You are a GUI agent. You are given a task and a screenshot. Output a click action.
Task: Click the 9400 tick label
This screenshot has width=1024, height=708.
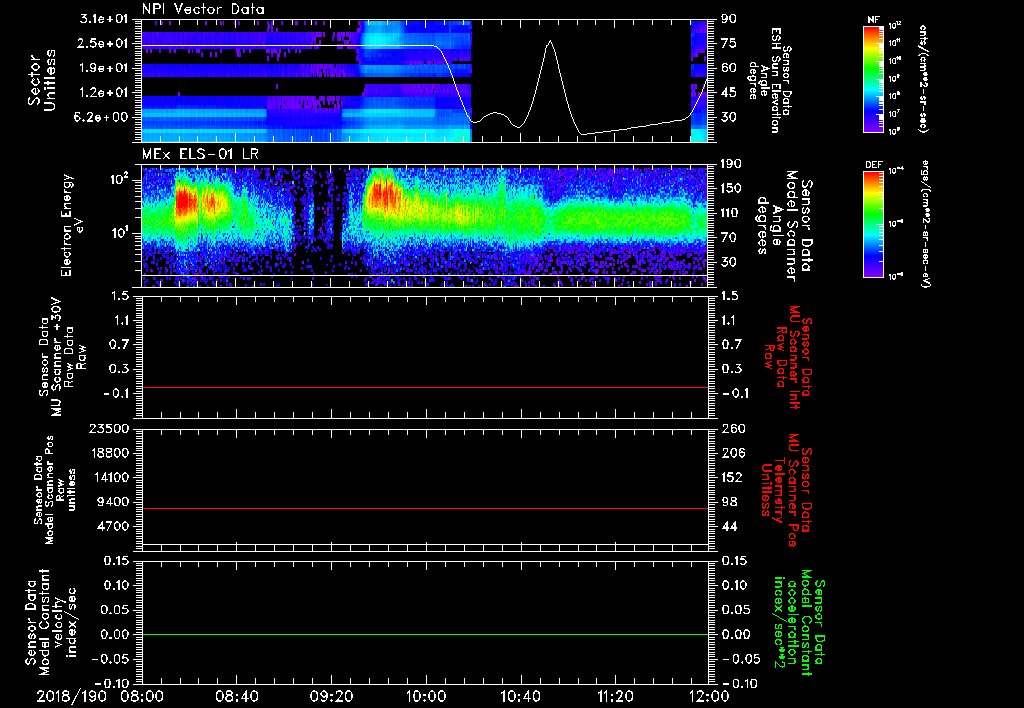point(115,502)
